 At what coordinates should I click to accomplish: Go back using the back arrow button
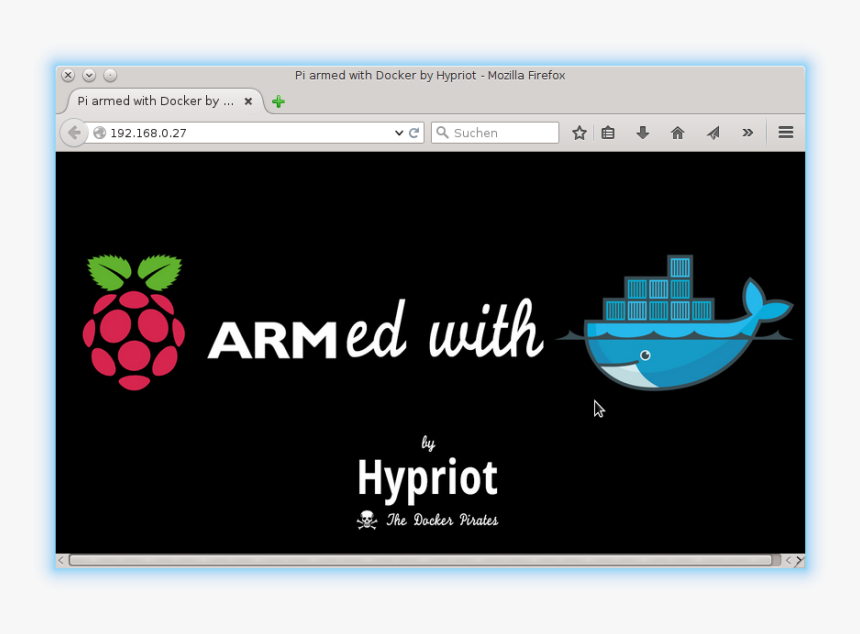click(73, 132)
